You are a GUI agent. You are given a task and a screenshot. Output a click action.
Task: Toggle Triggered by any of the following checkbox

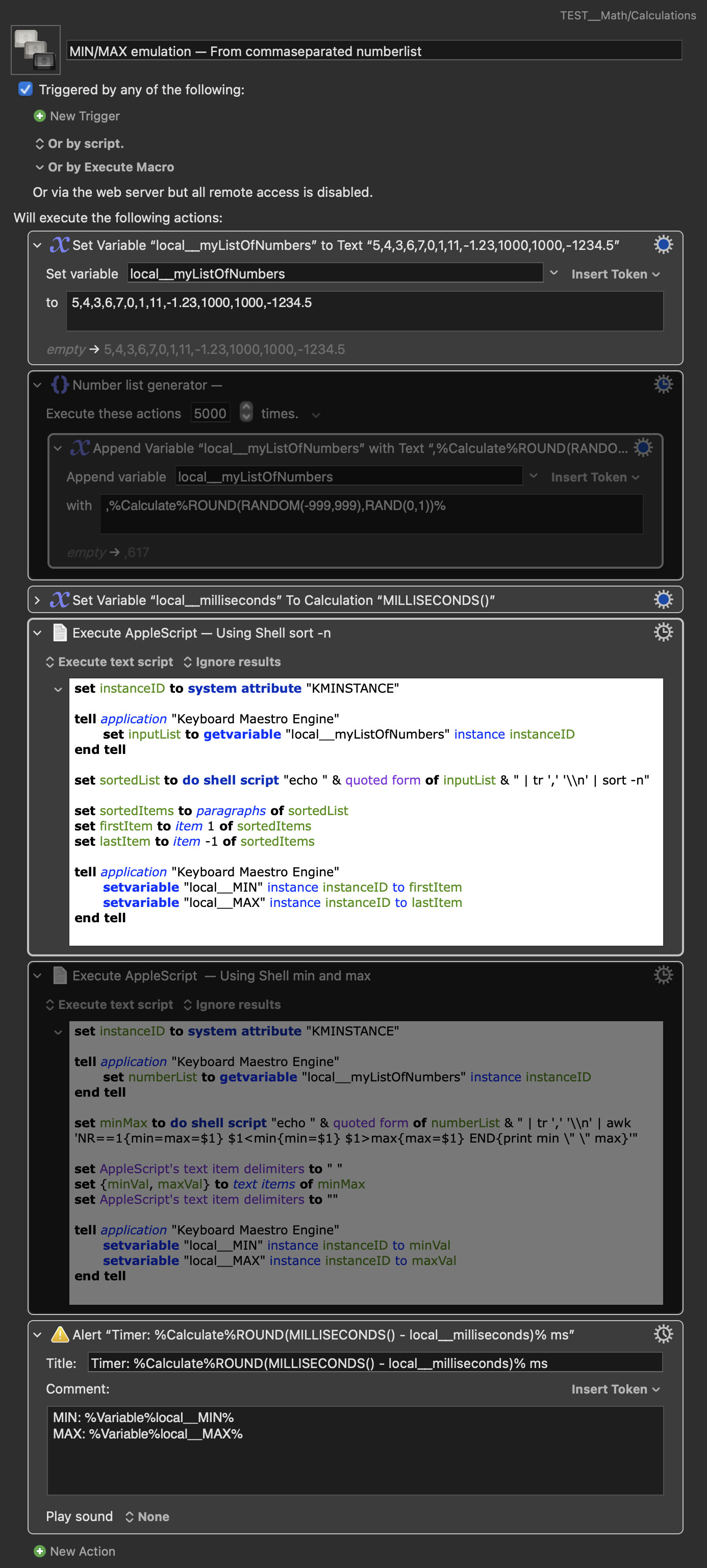pos(26,89)
